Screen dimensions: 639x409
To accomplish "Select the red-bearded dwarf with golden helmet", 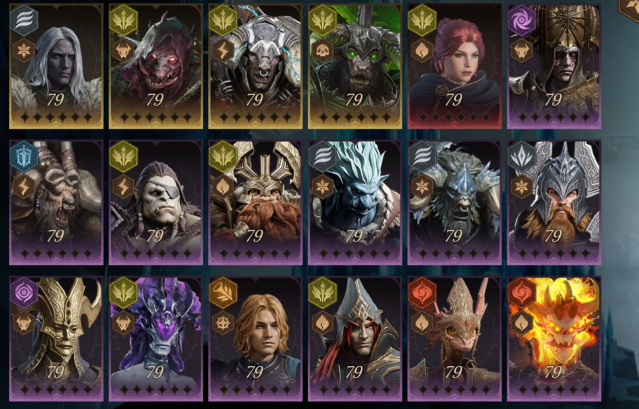I will [255, 202].
